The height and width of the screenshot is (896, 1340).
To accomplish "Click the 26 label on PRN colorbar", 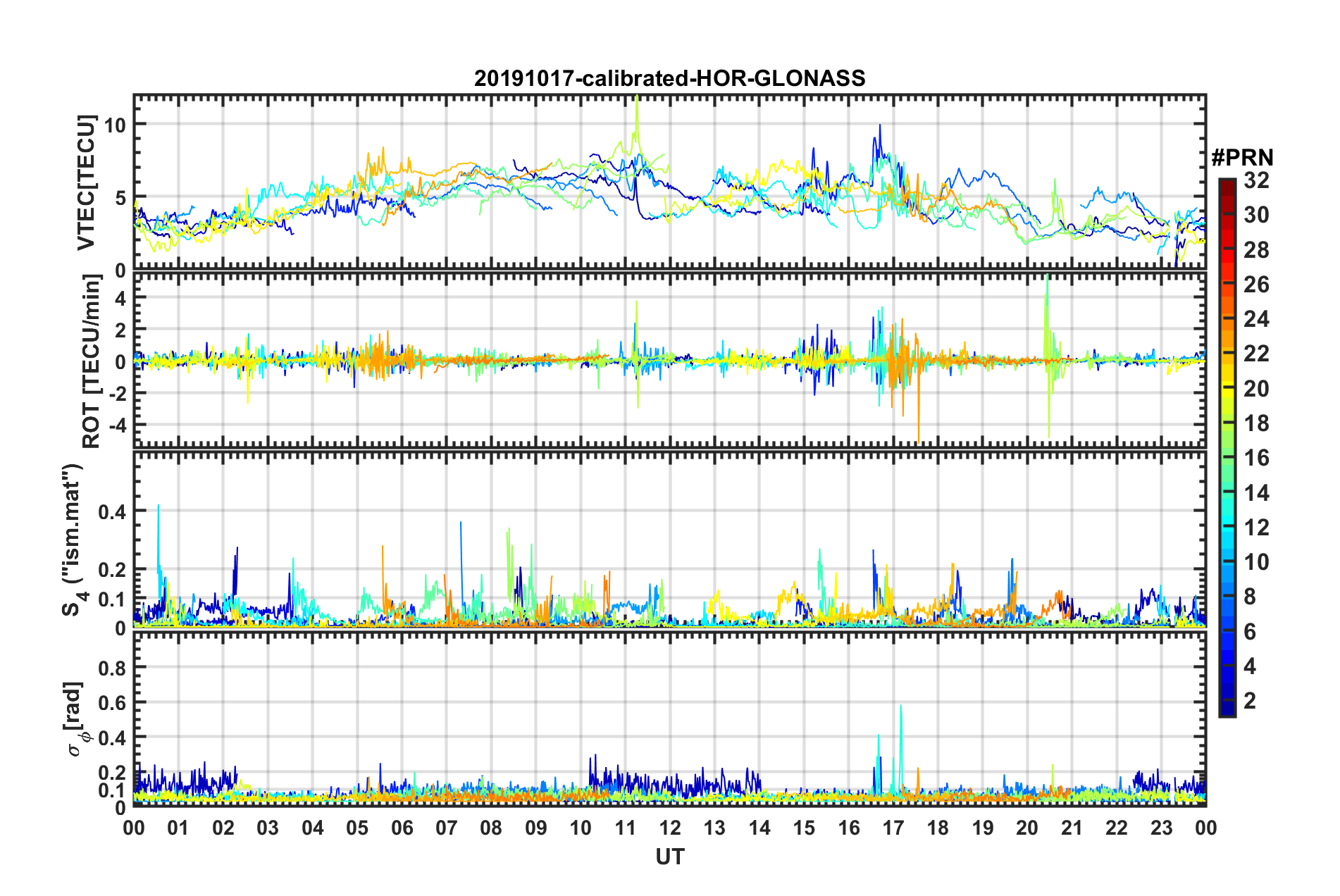I will pos(1255,285).
